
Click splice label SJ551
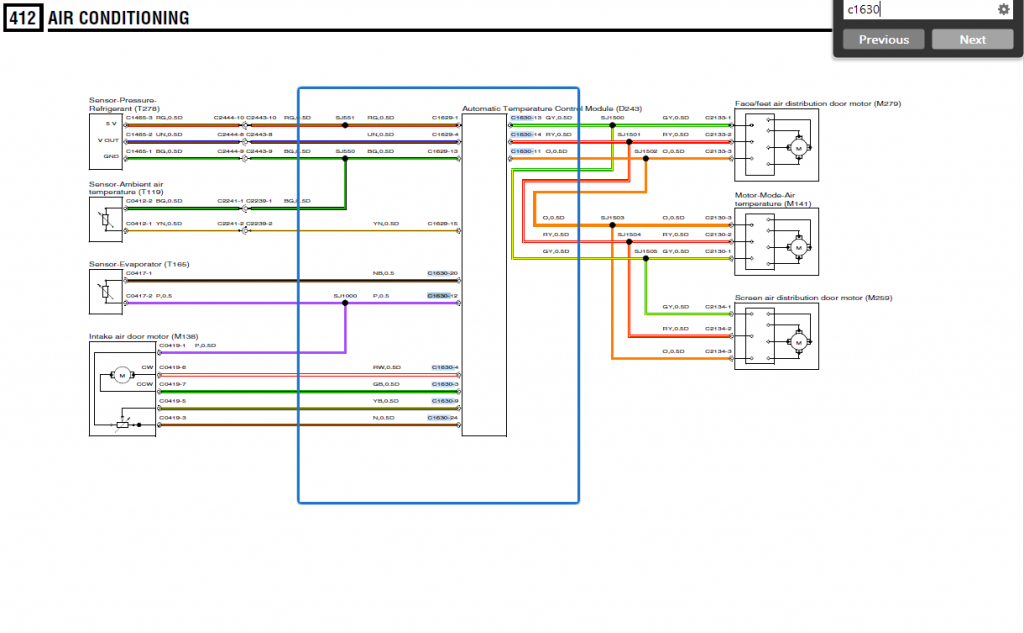tap(345, 118)
